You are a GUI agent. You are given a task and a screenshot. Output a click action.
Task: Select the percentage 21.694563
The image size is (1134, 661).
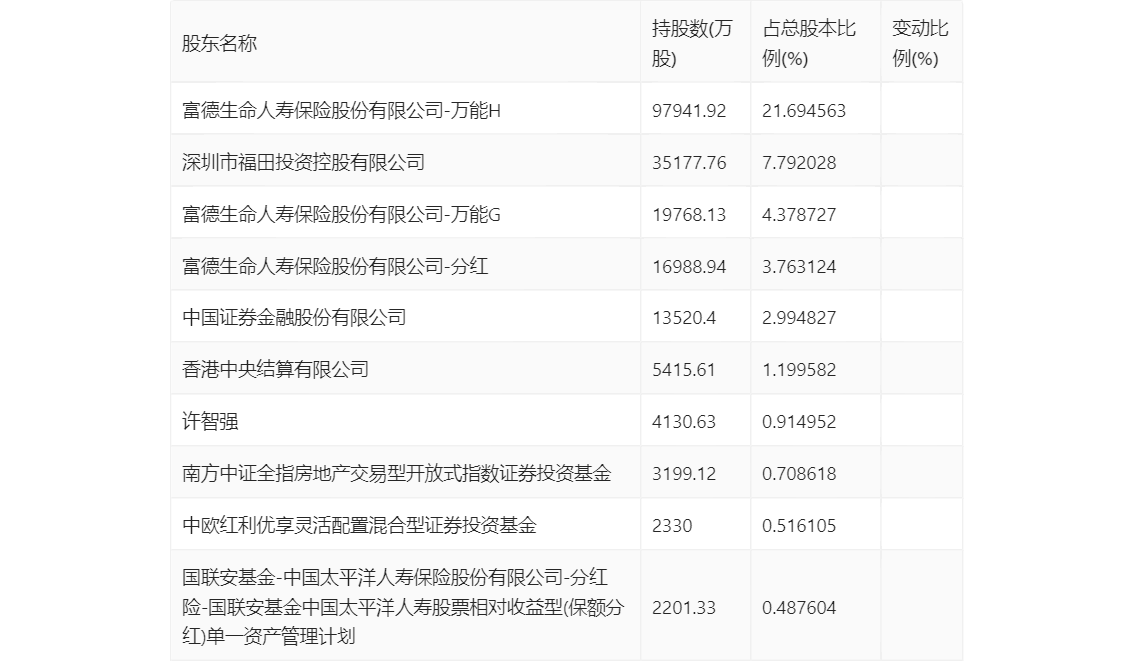point(803,111)
